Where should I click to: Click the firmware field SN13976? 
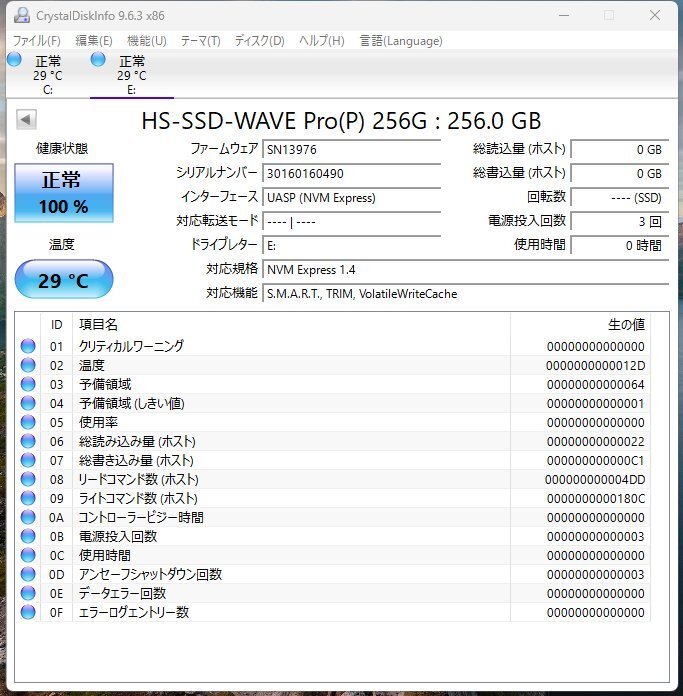point(351,150)
